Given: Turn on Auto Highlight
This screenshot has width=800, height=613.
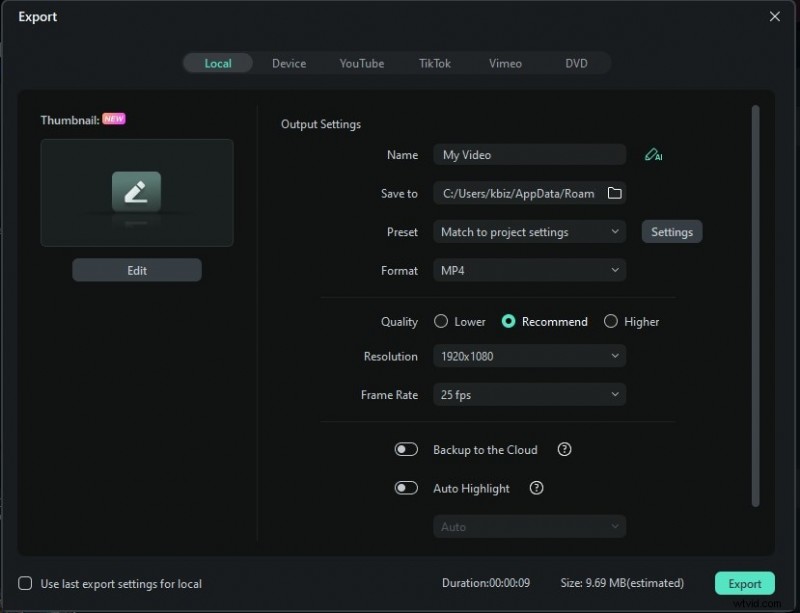Looking at the screenshot, I should point(406,488).
